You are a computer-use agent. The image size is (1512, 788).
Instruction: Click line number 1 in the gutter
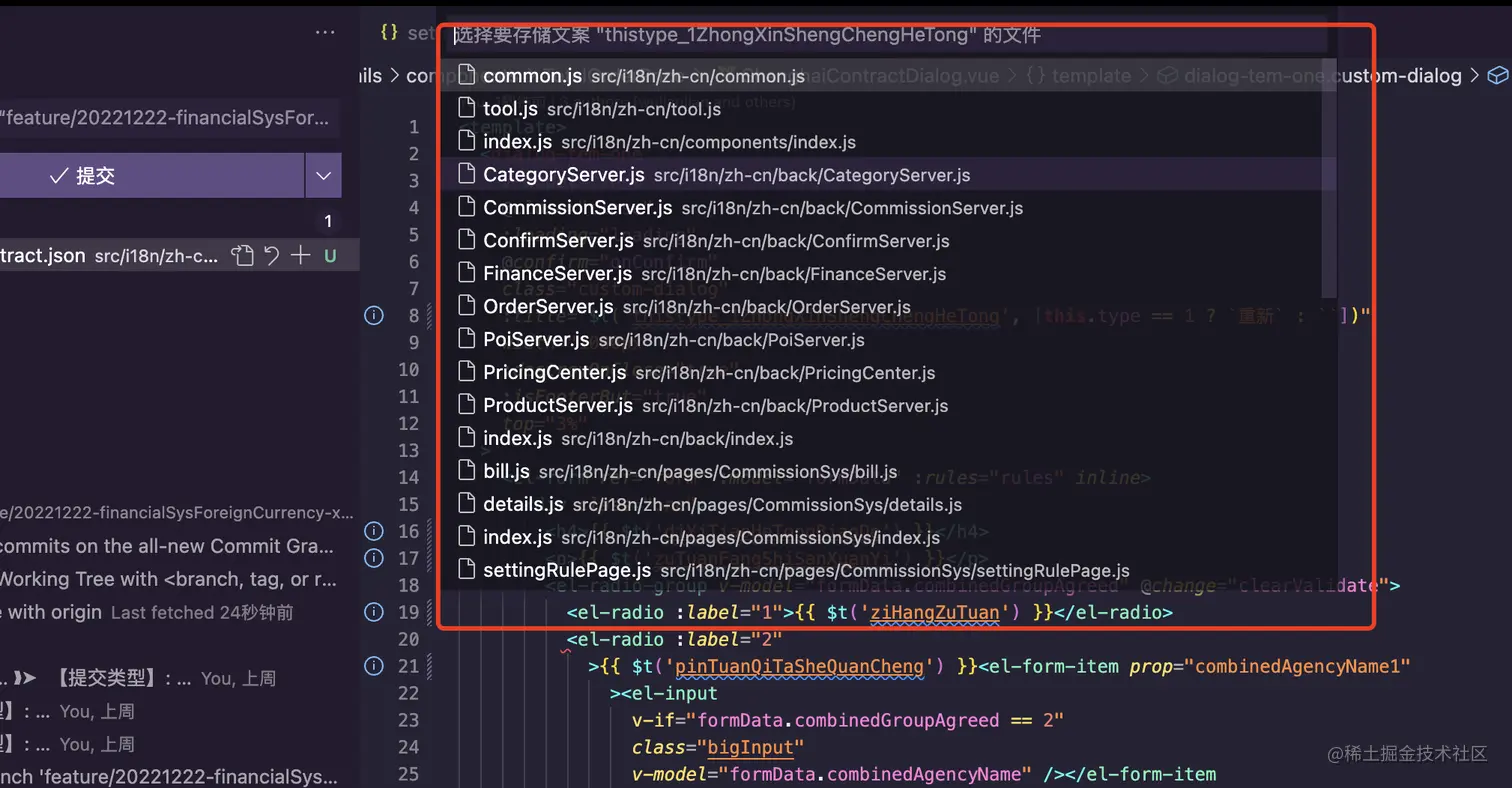tap(414, 127)
